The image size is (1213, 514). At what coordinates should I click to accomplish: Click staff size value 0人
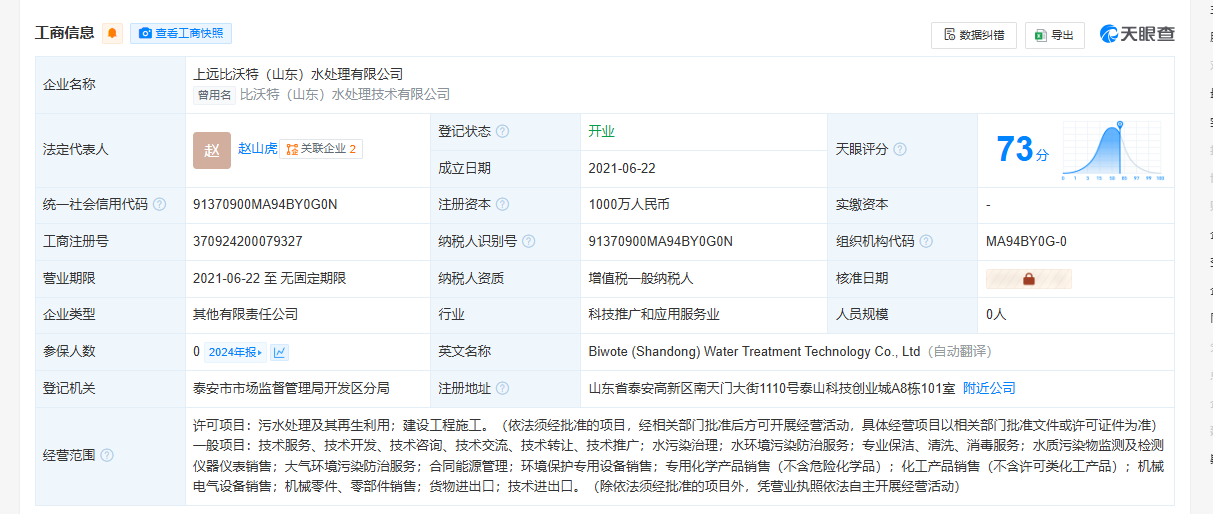tap(996, 314)
